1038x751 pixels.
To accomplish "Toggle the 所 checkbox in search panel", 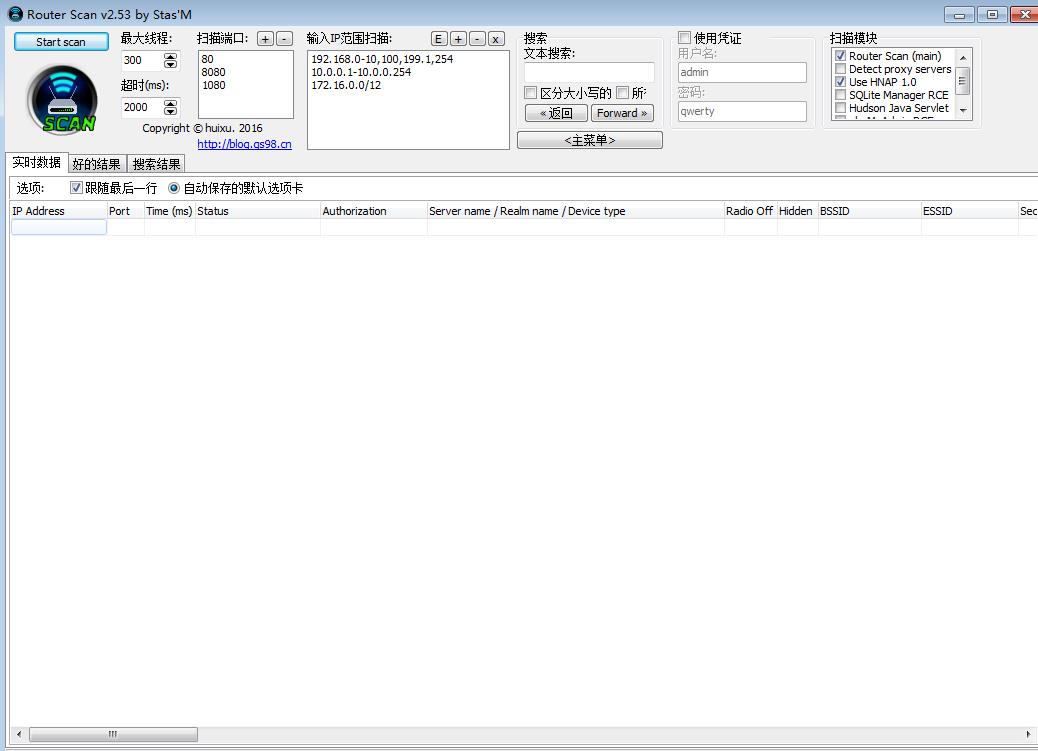I will click(622, 93).
